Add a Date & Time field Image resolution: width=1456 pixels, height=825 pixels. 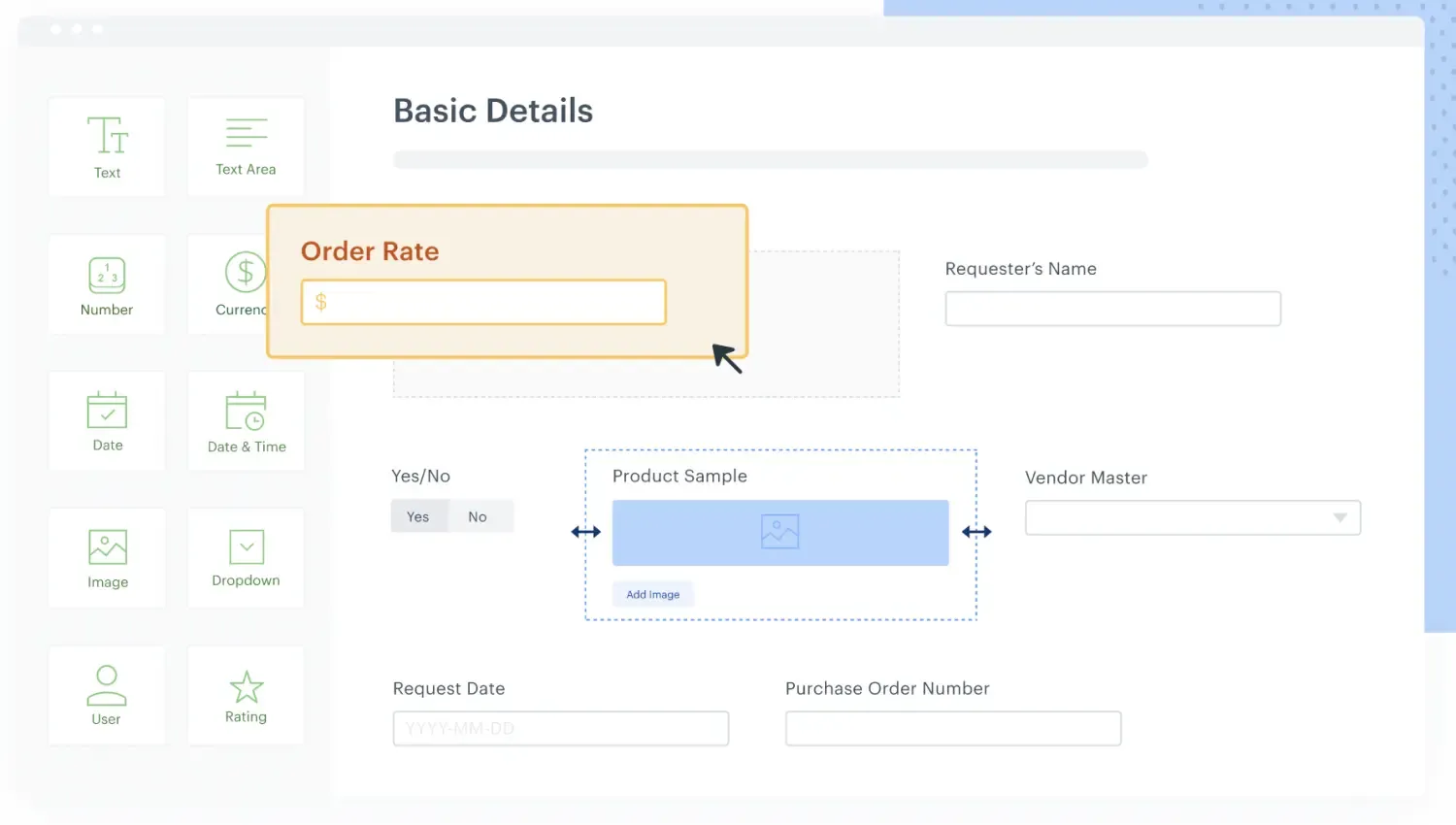pyautogui.click(x=246, y=421)
